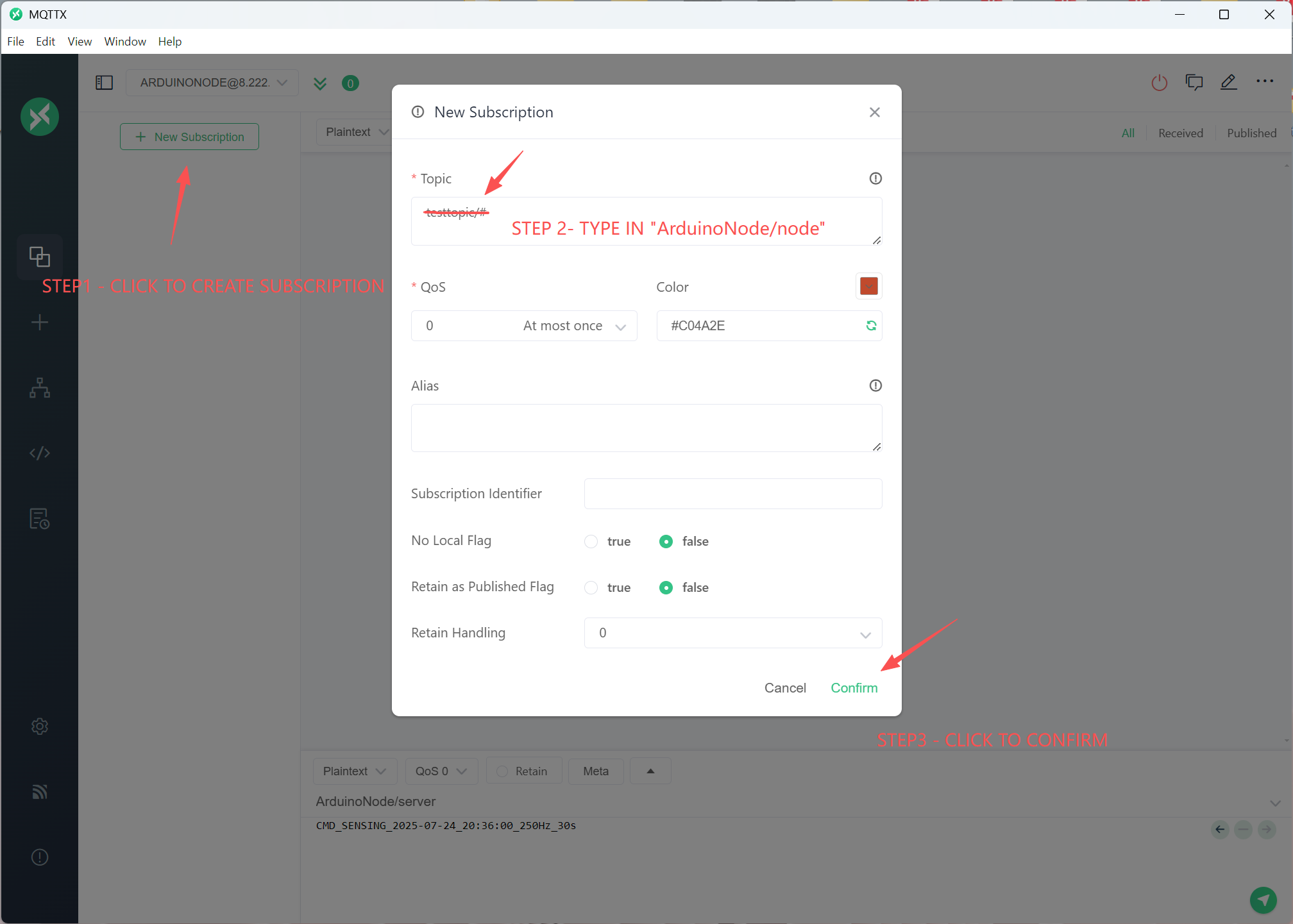The image size is (1293, 924).
Task: Click the Alias info icon
Action: [875, 385]
